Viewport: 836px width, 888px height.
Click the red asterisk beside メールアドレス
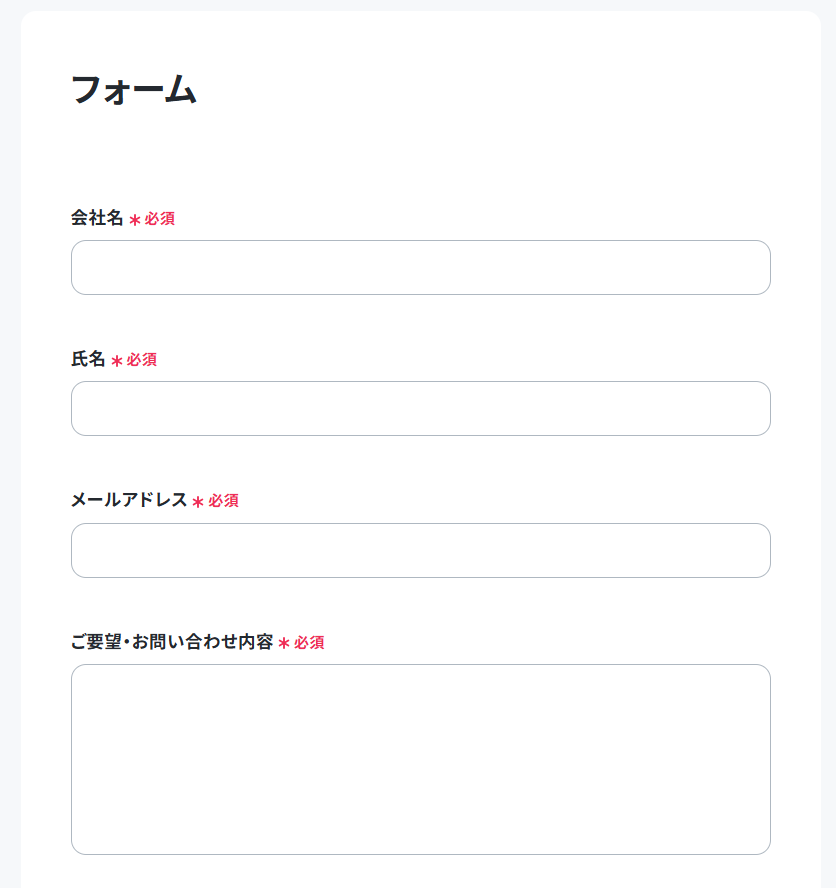click(x=198, y=502)
